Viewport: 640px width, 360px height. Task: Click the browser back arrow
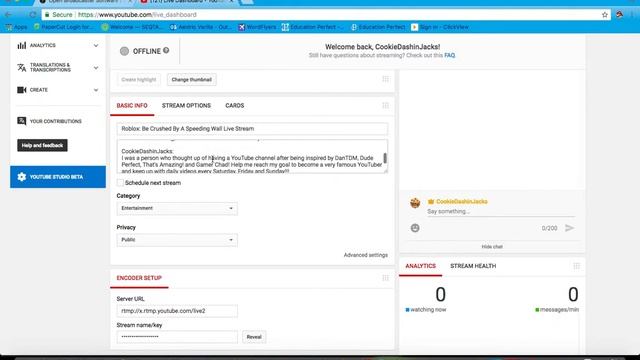coord(9,15)
